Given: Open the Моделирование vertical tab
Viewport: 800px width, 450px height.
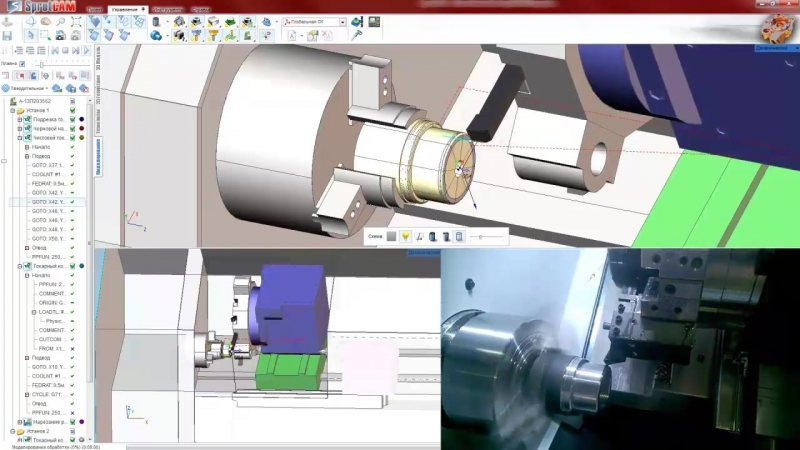Looking at the screenshot, I should (x=98, y=157).
